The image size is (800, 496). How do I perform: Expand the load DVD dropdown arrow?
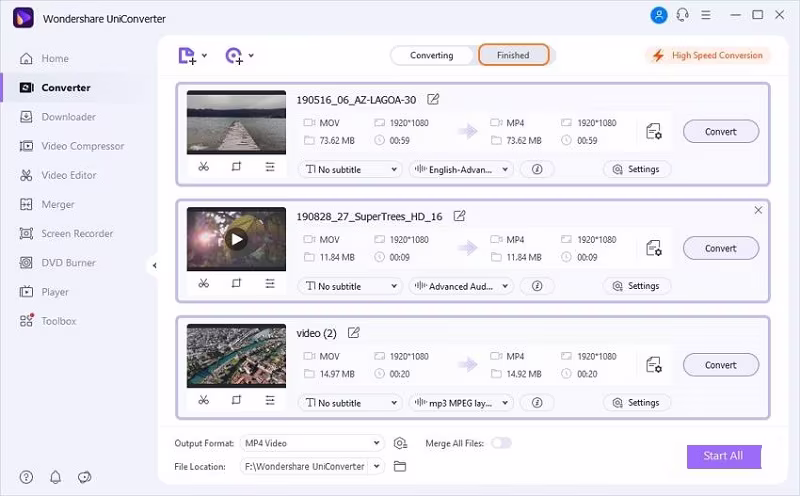click(x=252, y=56)
